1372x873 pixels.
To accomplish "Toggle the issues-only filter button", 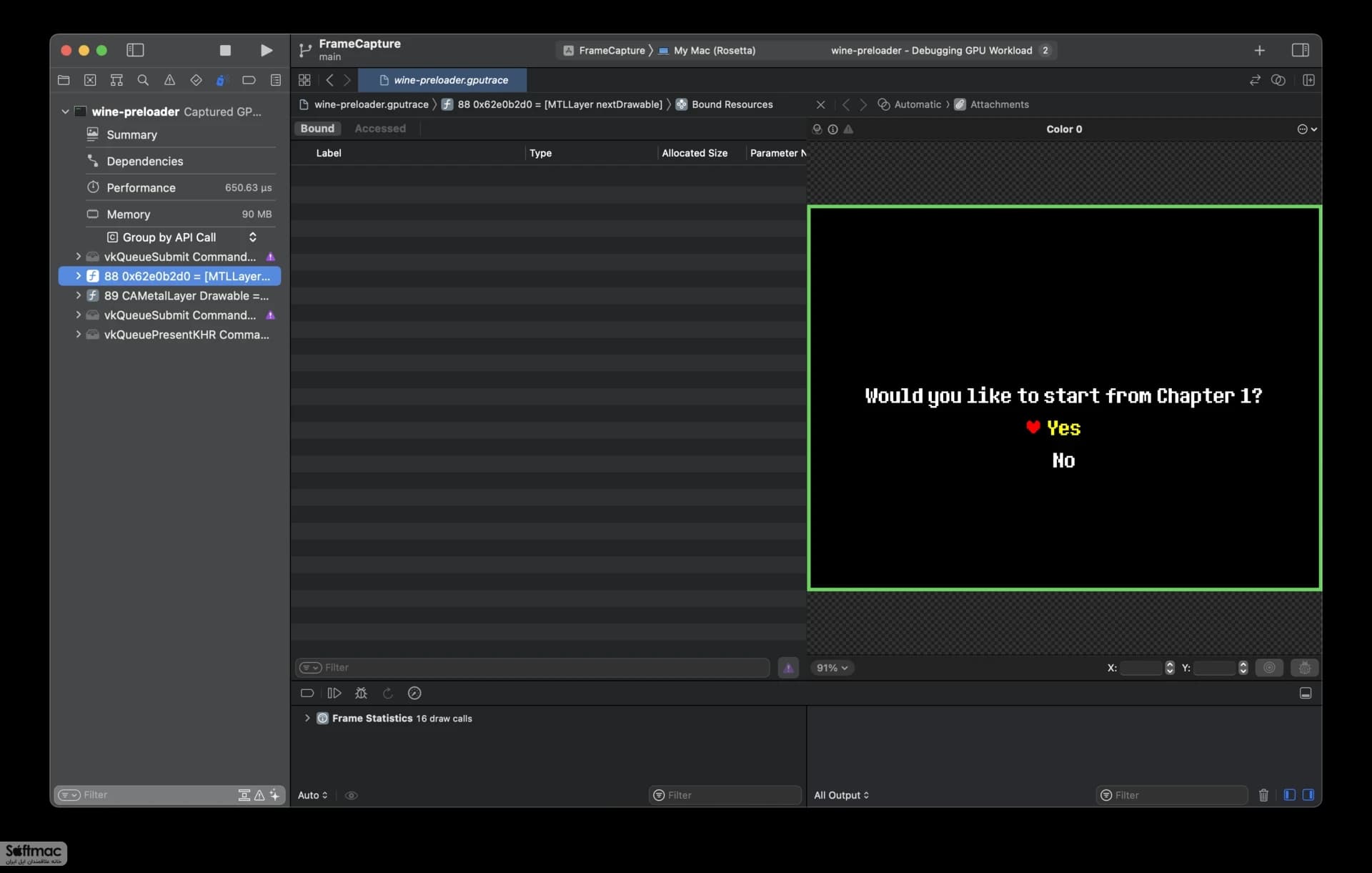I will click(x=788, y=668).
